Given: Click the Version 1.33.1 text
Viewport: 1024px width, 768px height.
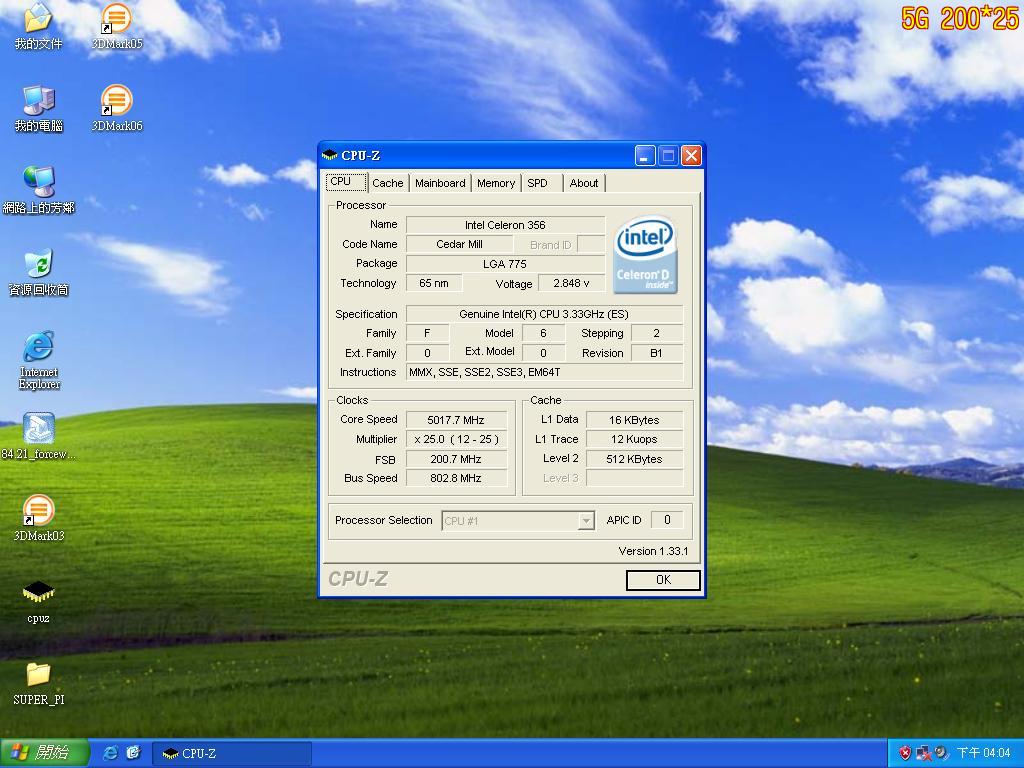Looking at the screenshot, I should click(x=653, y=551).
